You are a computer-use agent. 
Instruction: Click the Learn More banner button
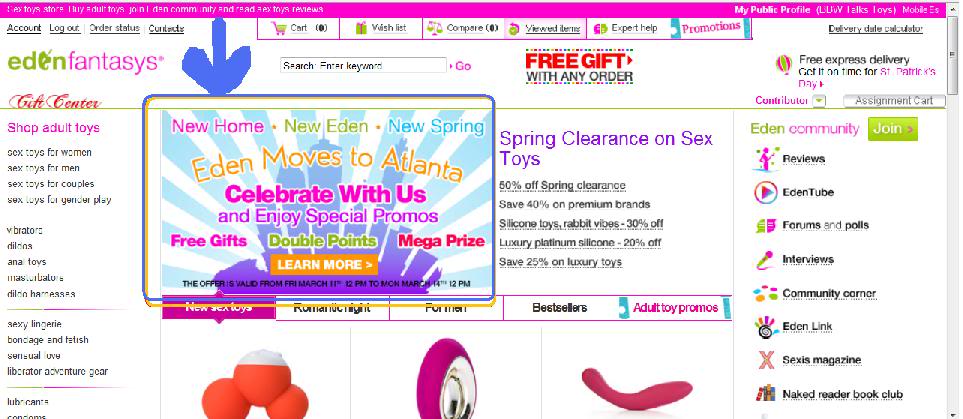[x=324, y=265]
